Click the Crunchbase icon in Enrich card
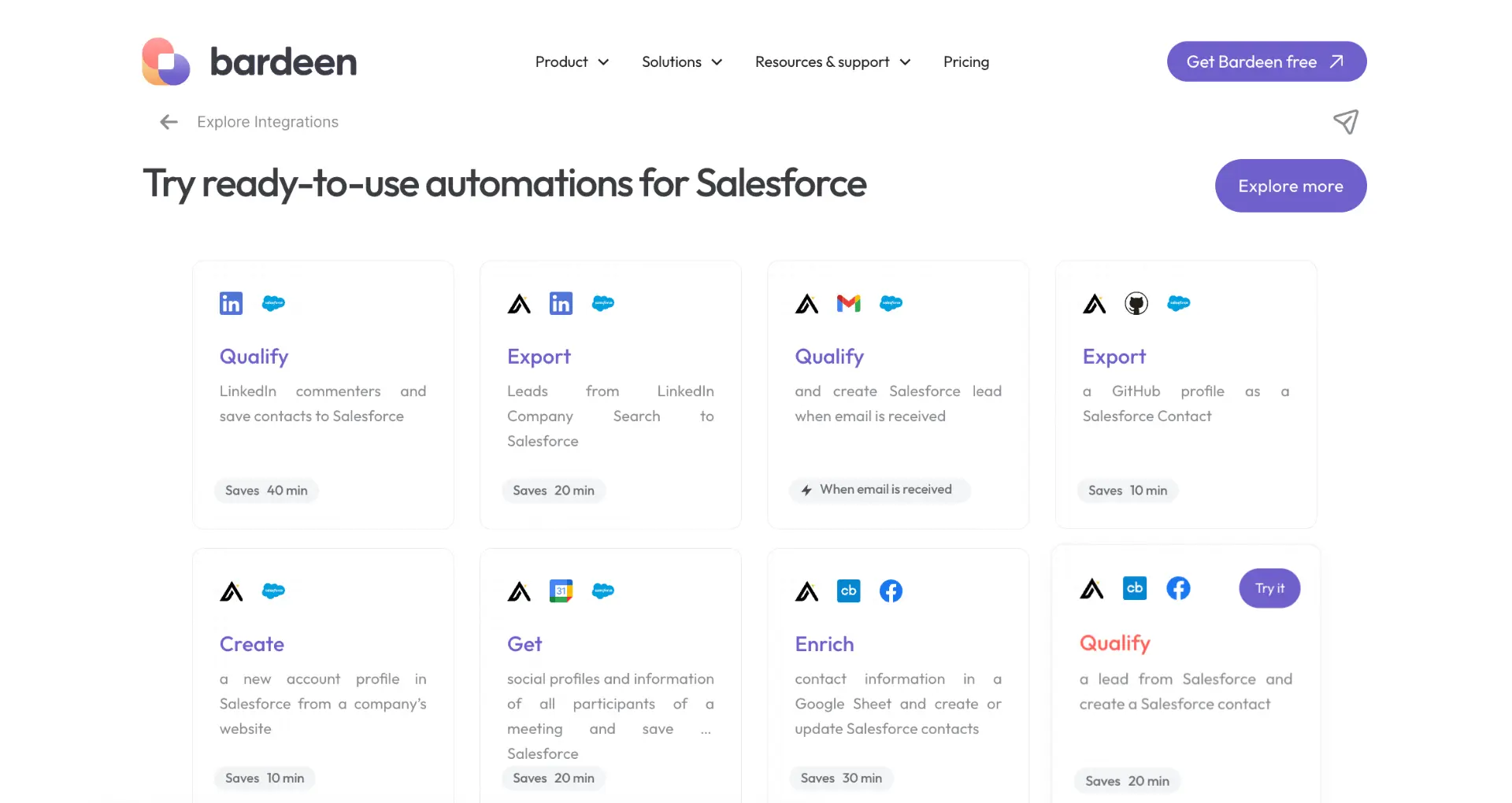The image size is (1512, 803). point(849,590)
